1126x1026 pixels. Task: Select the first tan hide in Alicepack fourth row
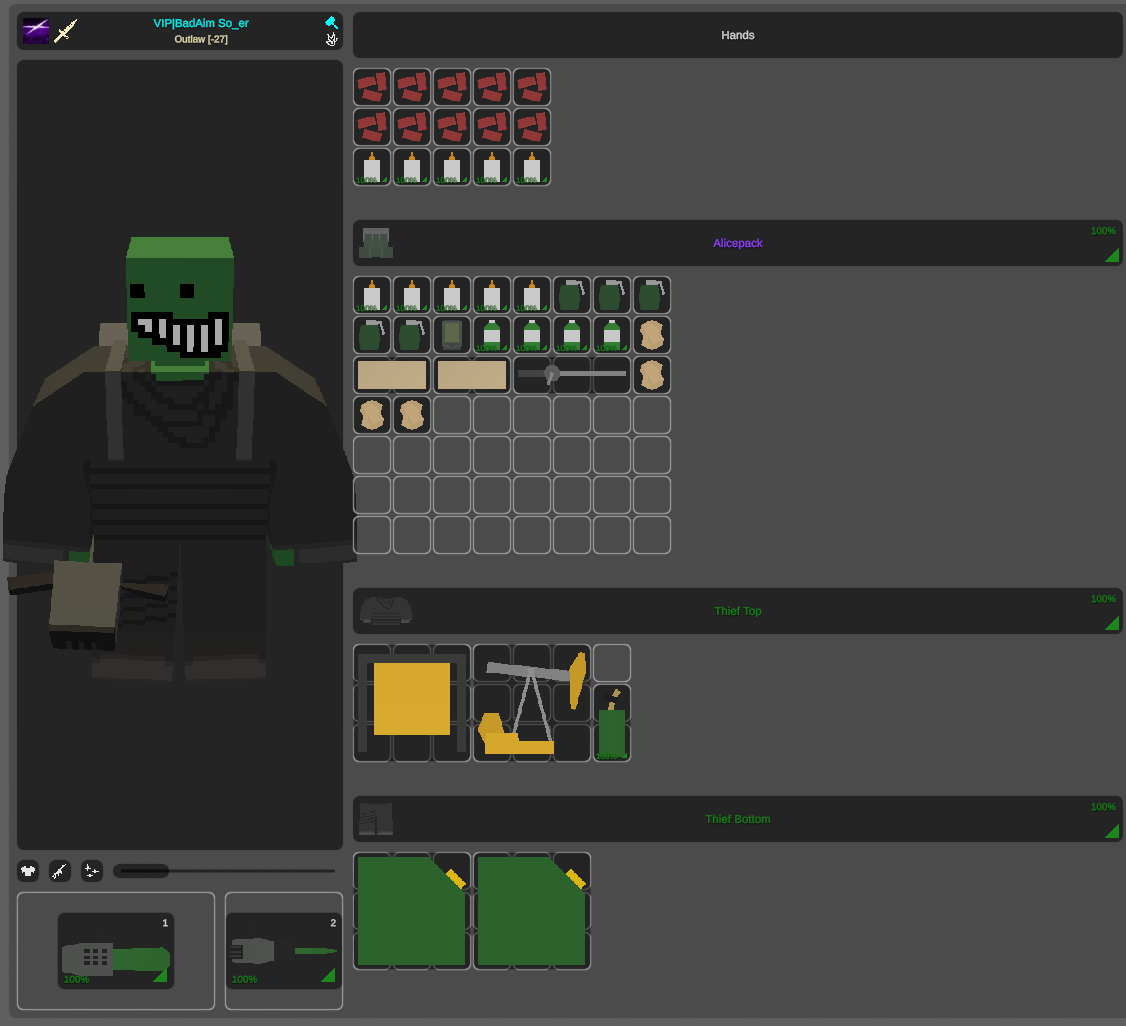coord(372,415)
